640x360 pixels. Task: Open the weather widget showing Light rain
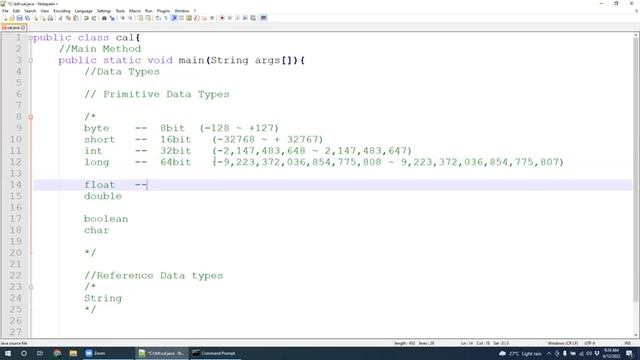pos(520,353)
